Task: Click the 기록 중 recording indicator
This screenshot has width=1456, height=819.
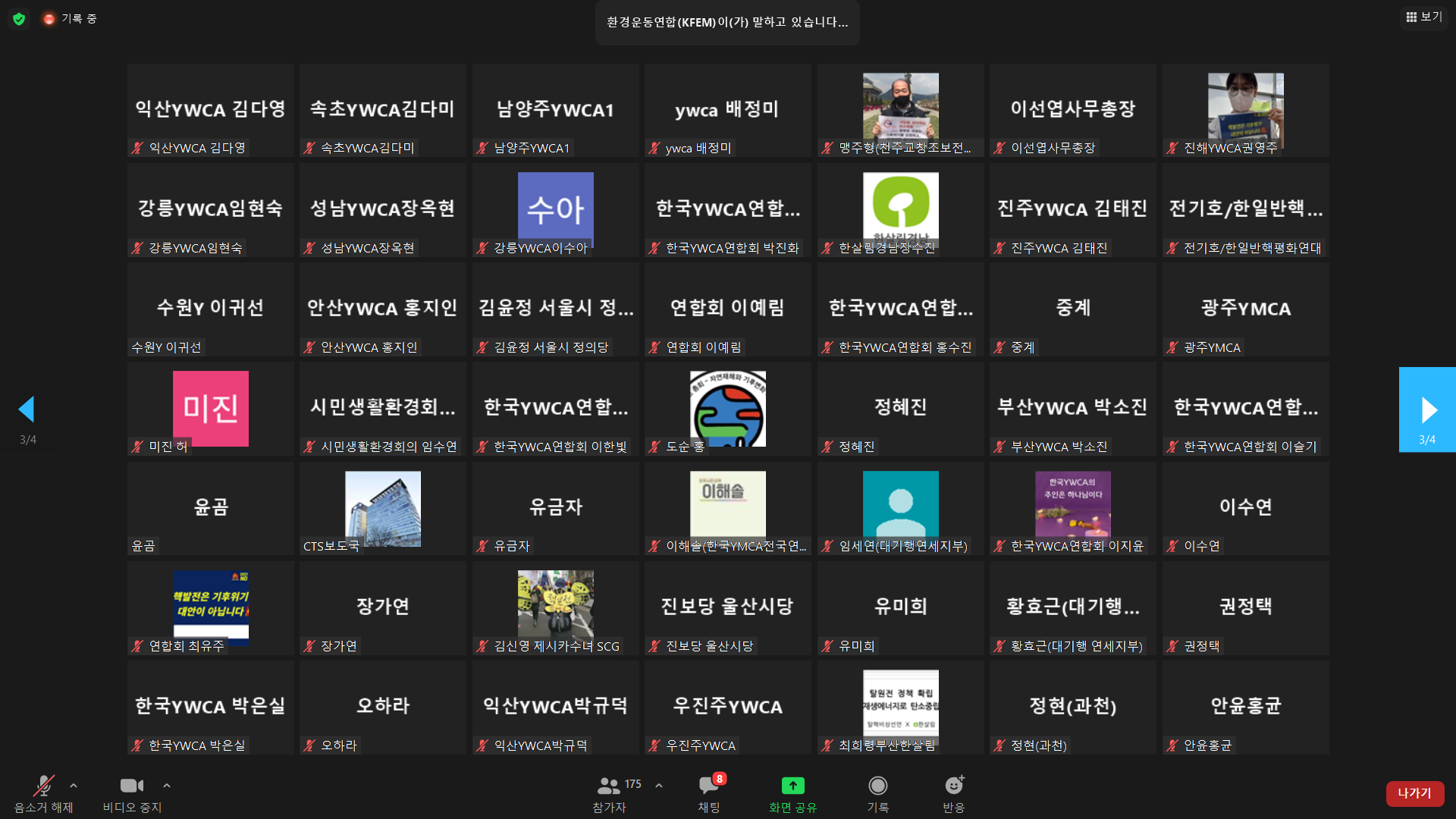Action: pos(71,19)
